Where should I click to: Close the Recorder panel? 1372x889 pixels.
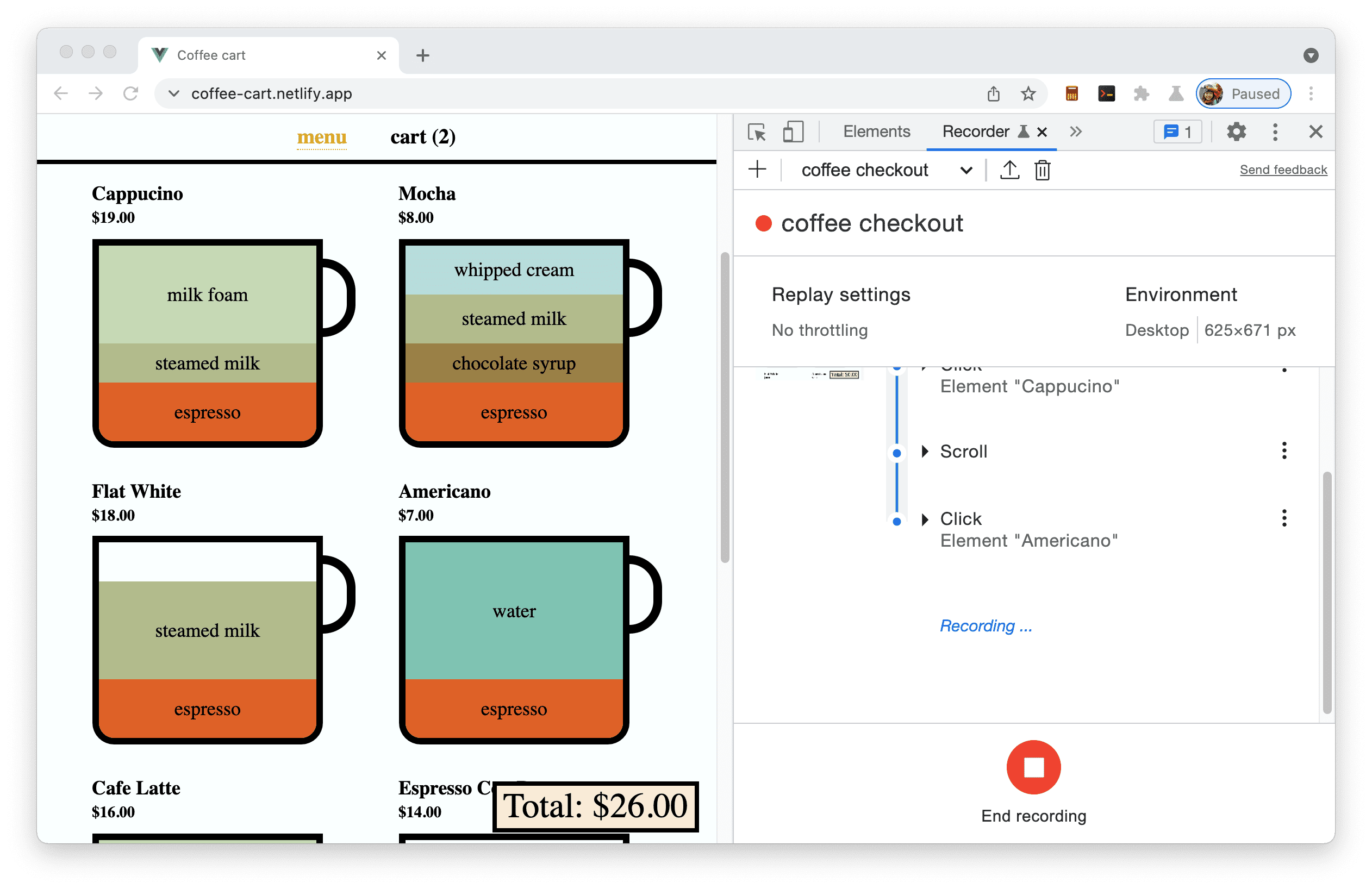pos(1044,133)
